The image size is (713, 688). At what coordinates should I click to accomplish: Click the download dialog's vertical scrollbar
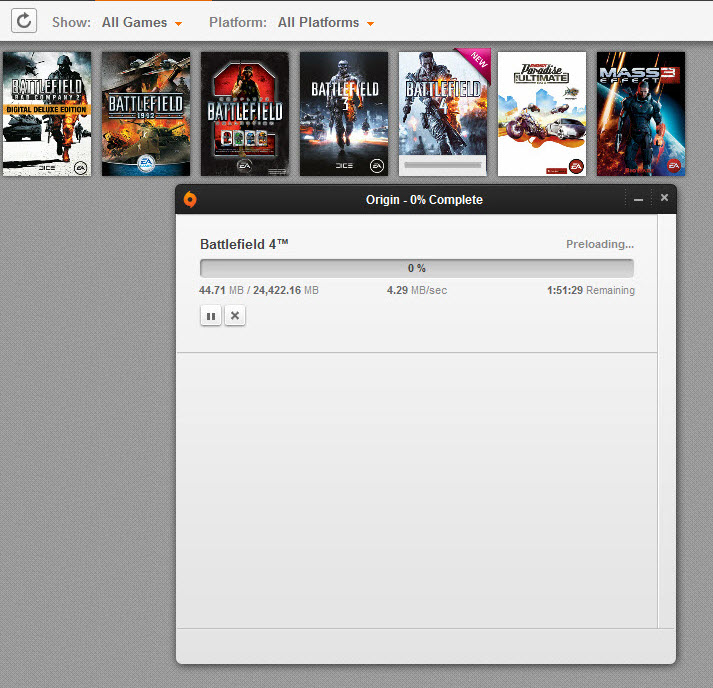point(666,421)
